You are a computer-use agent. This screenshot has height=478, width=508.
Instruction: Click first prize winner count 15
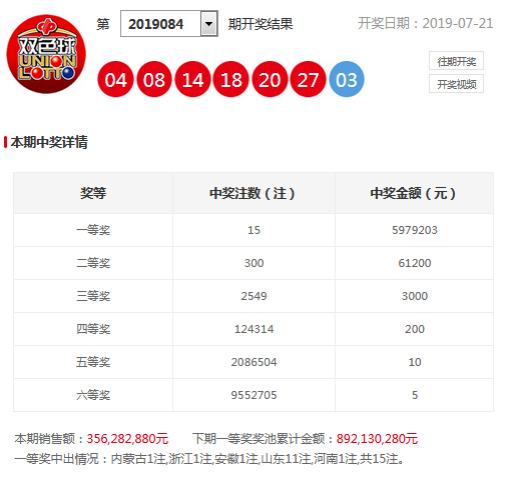254,230
